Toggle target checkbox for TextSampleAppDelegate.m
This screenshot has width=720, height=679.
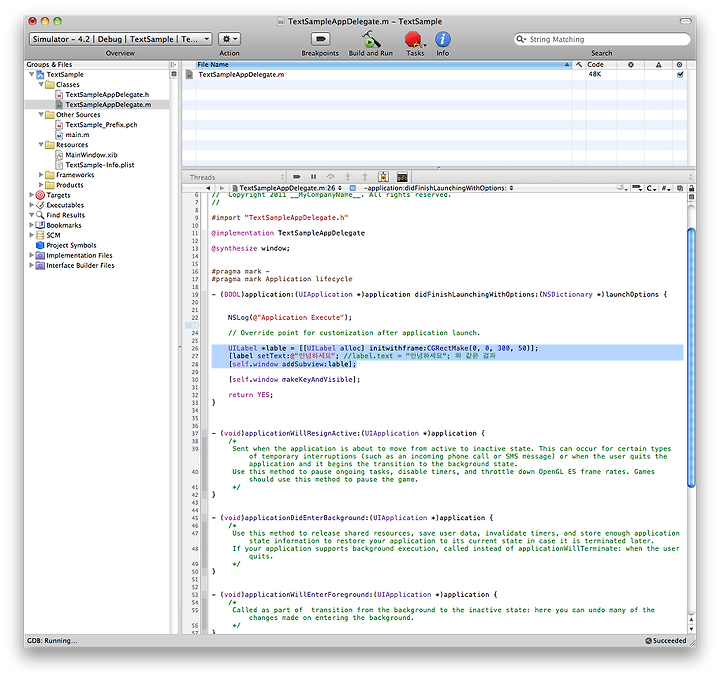point(680,74)
